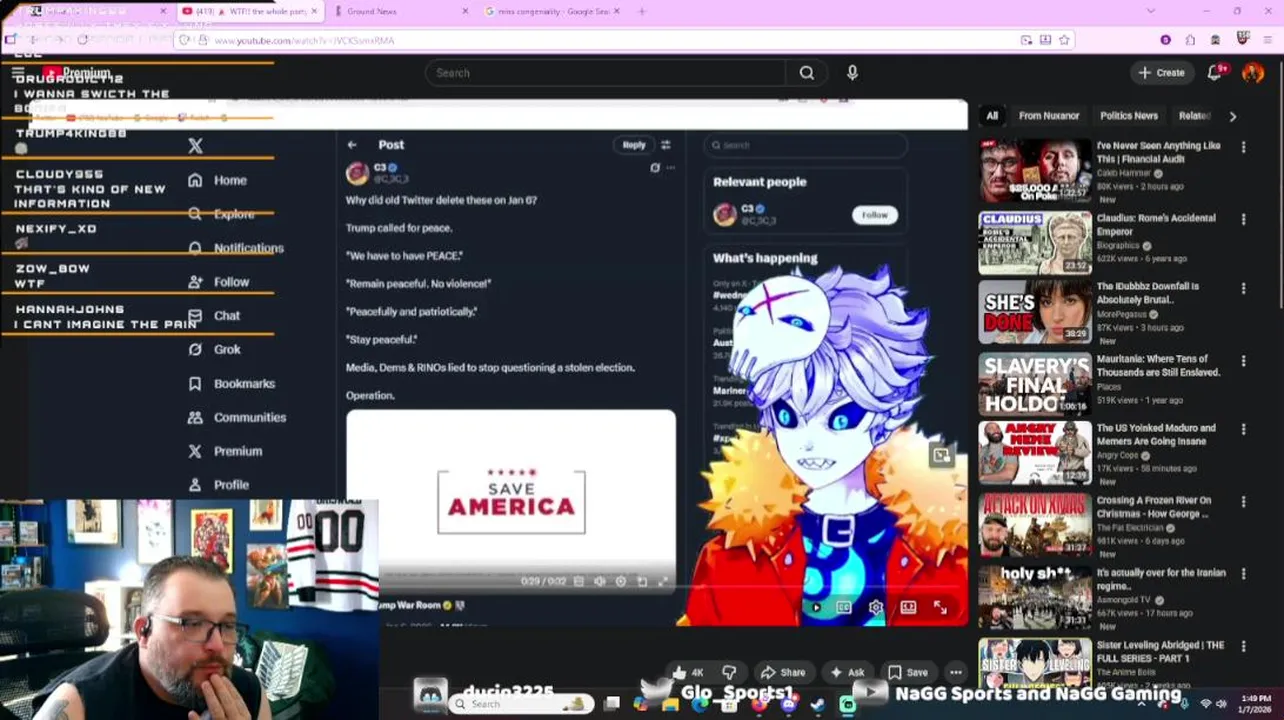Open options for iDubbbz Downfall video
The width and height of the screenshot is (1284, 720).
1243,288
